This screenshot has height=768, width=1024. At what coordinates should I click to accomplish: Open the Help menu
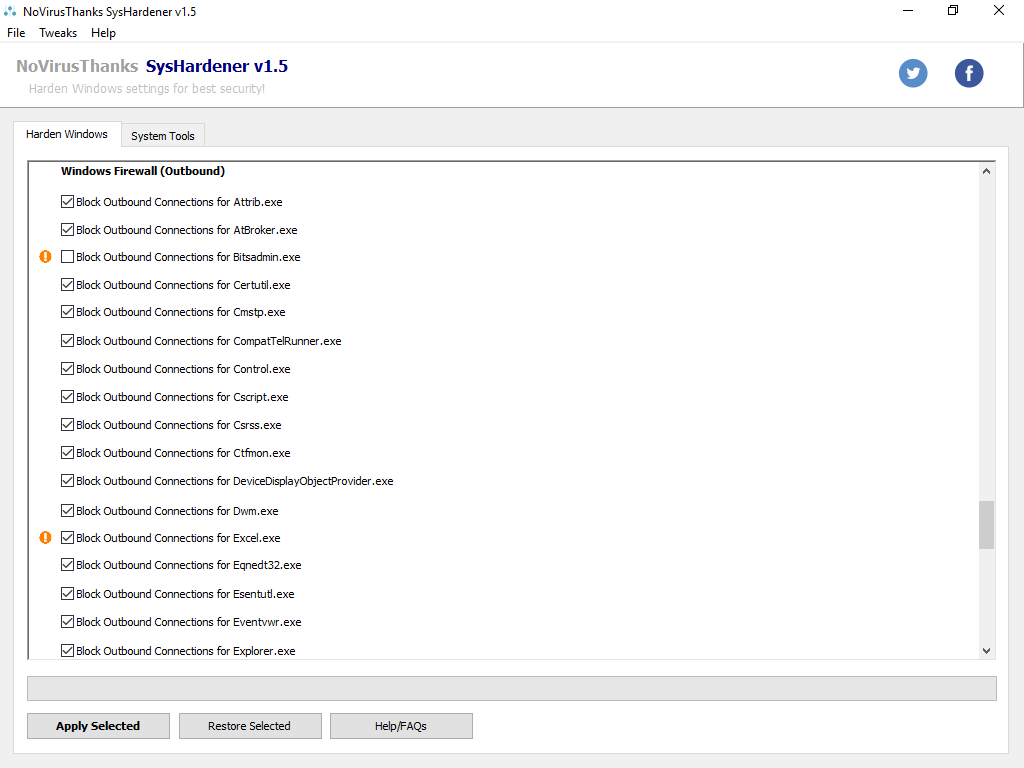pos(103,33)
